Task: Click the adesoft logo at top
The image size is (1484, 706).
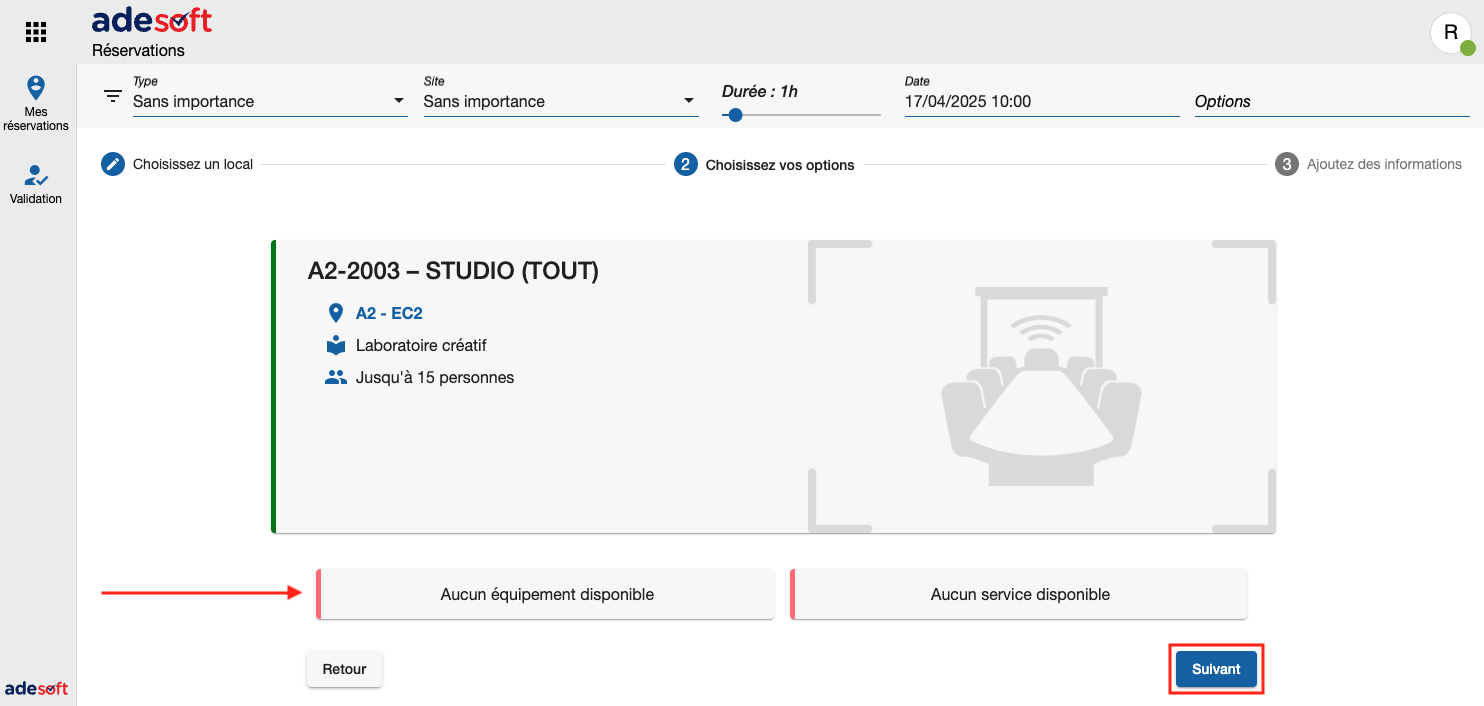Action: 152,21
